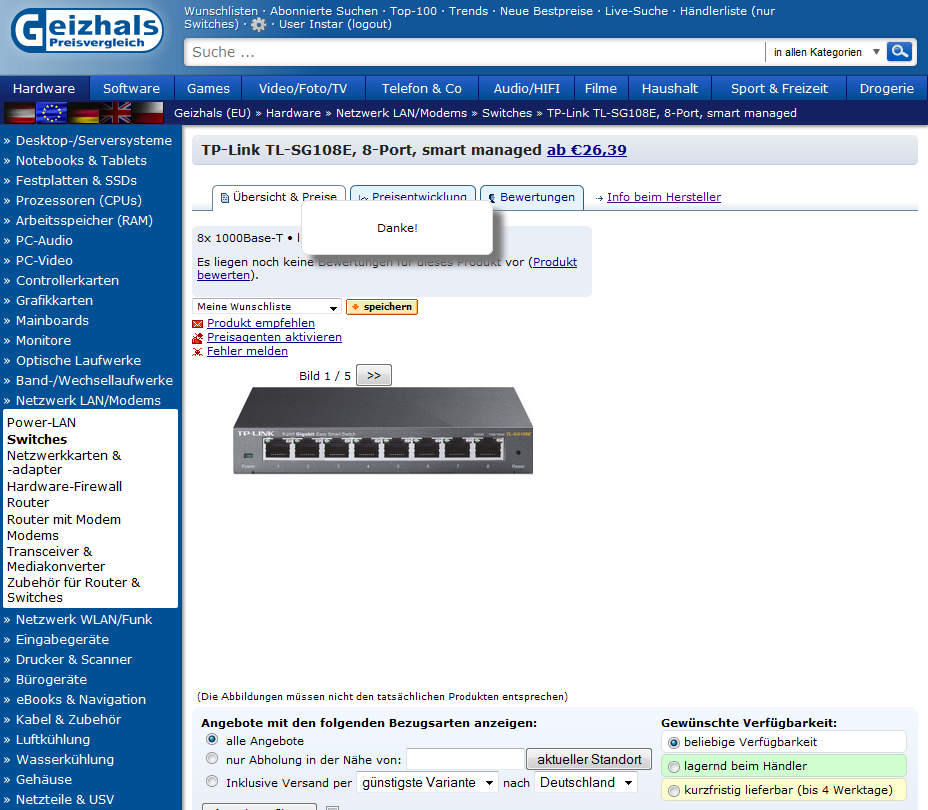Open the Live-Suche header link
Image resolution: width=928 pixels, height=810 pixels.
pos(636,11)
